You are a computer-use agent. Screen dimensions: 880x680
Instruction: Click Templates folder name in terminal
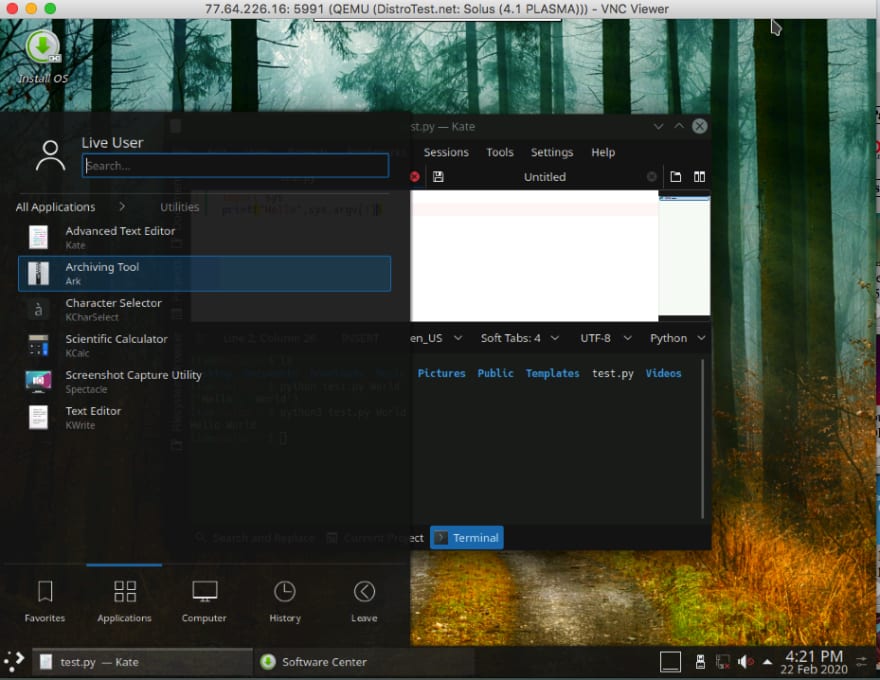(x=552, y=373)
